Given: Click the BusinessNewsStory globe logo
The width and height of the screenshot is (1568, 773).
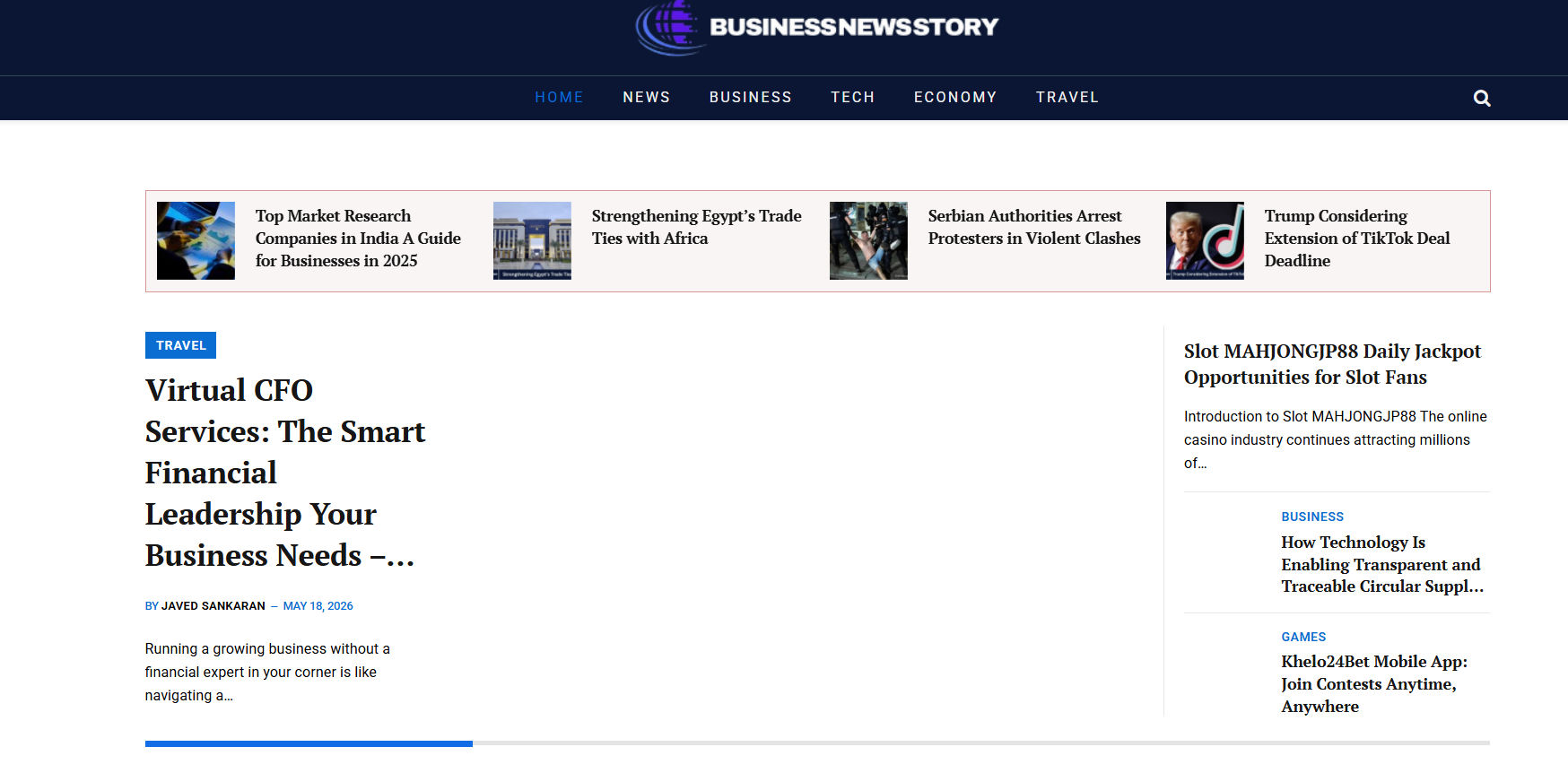Looking at the screenshot, I should click(816, 27).
